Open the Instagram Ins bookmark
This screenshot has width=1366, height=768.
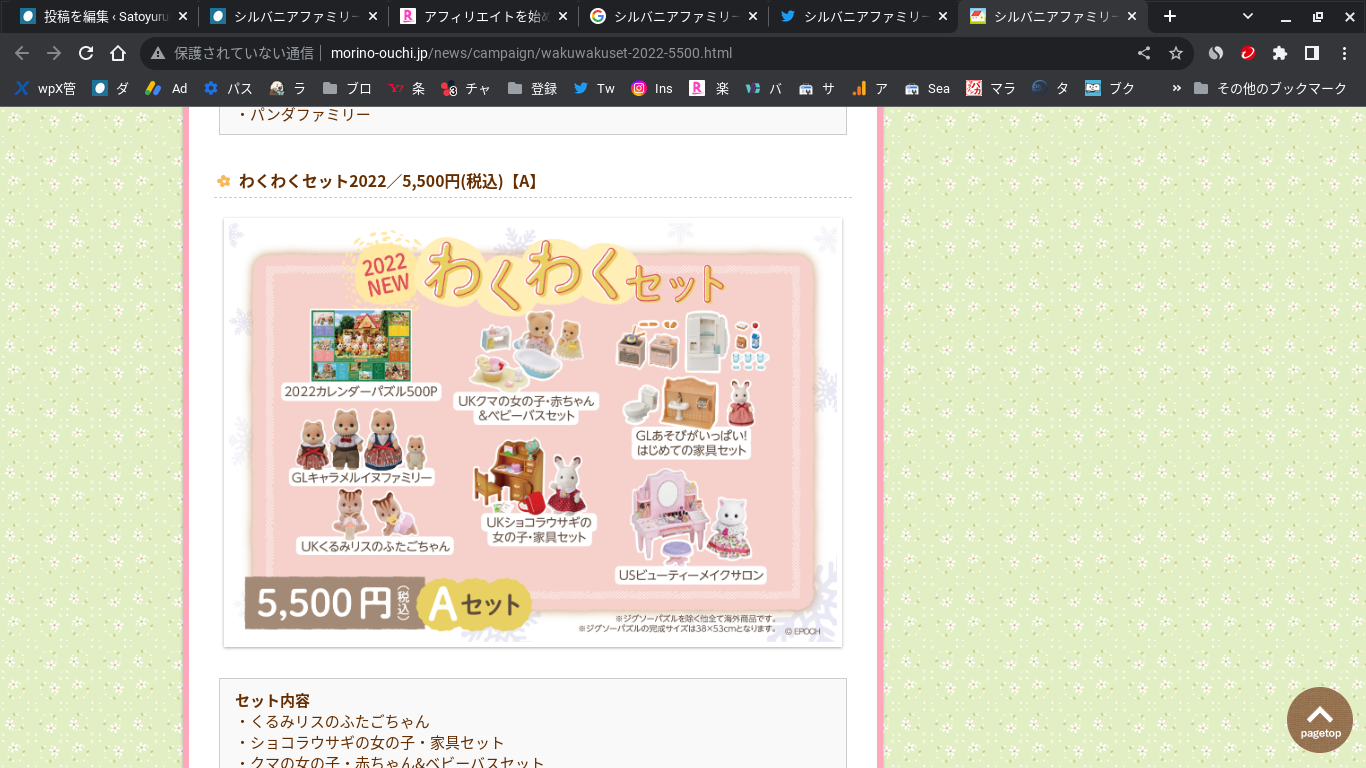click(653, 88)
